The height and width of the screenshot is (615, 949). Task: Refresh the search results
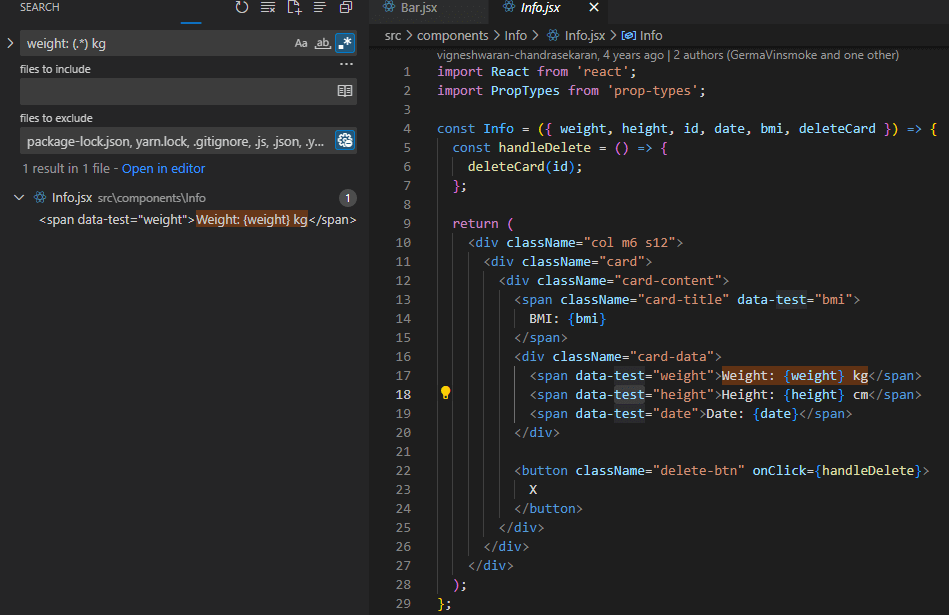click(242, 8)
